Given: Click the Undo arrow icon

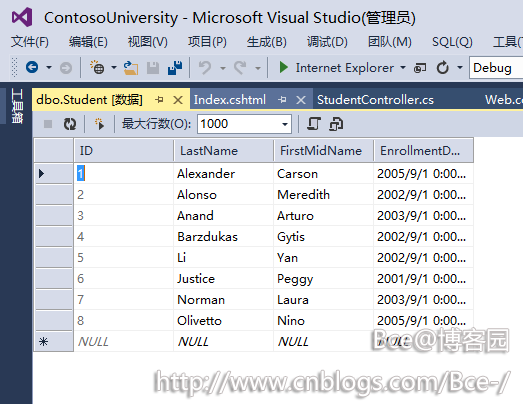Looking at the screenshot, I should 205,68.
